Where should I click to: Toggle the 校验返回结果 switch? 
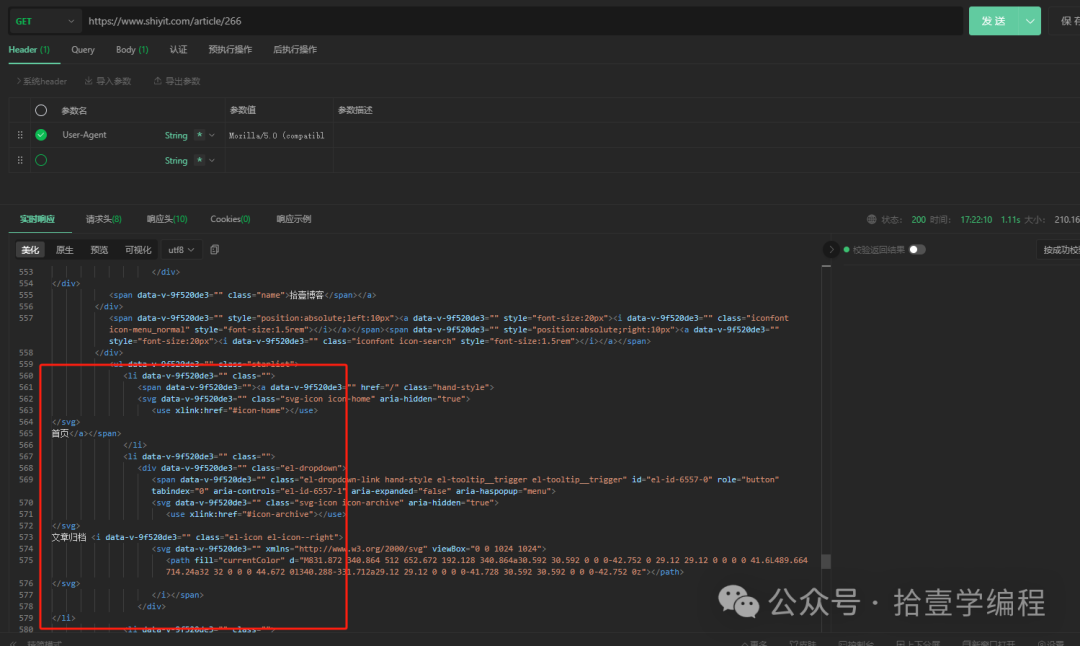[x=917, y=249]
